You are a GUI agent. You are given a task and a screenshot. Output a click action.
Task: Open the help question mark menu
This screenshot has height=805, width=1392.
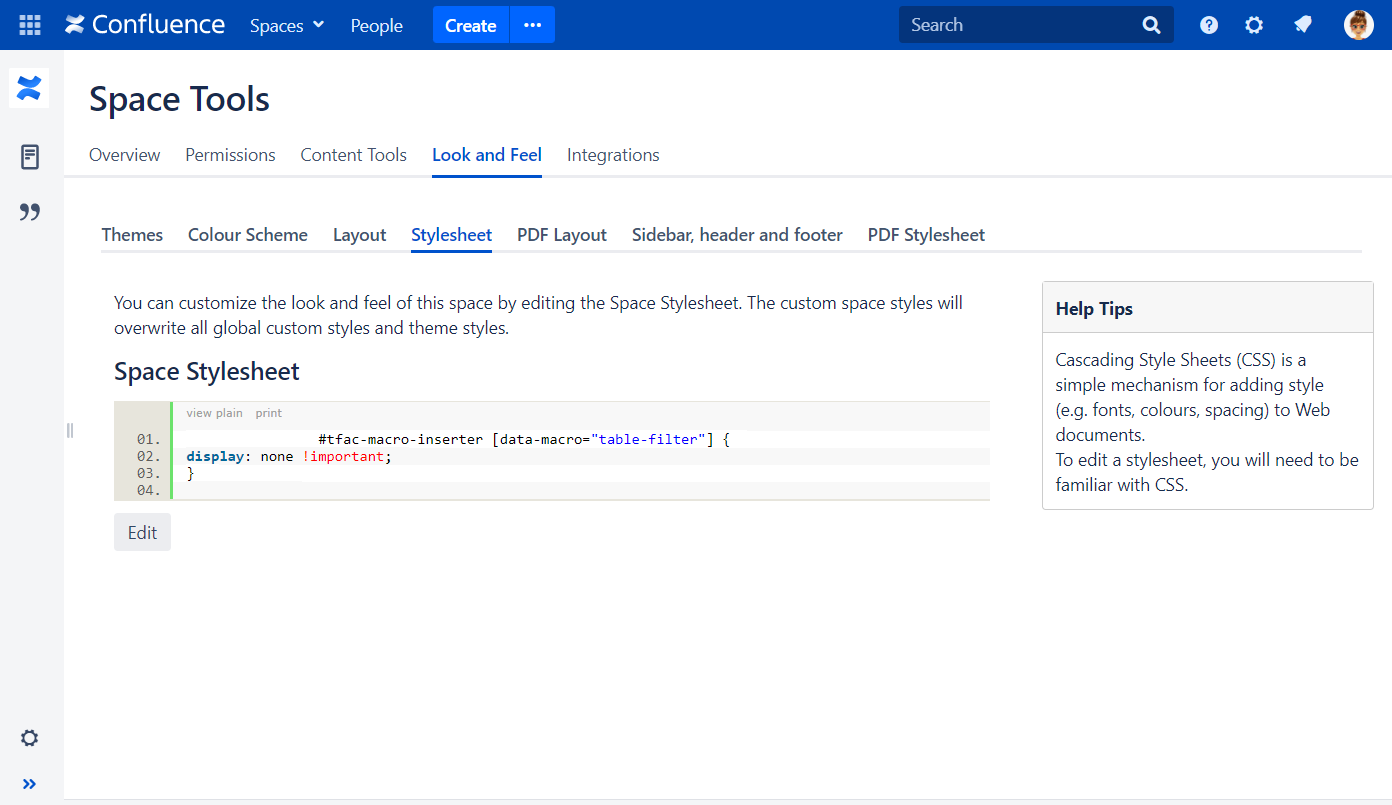[1209, 25]
